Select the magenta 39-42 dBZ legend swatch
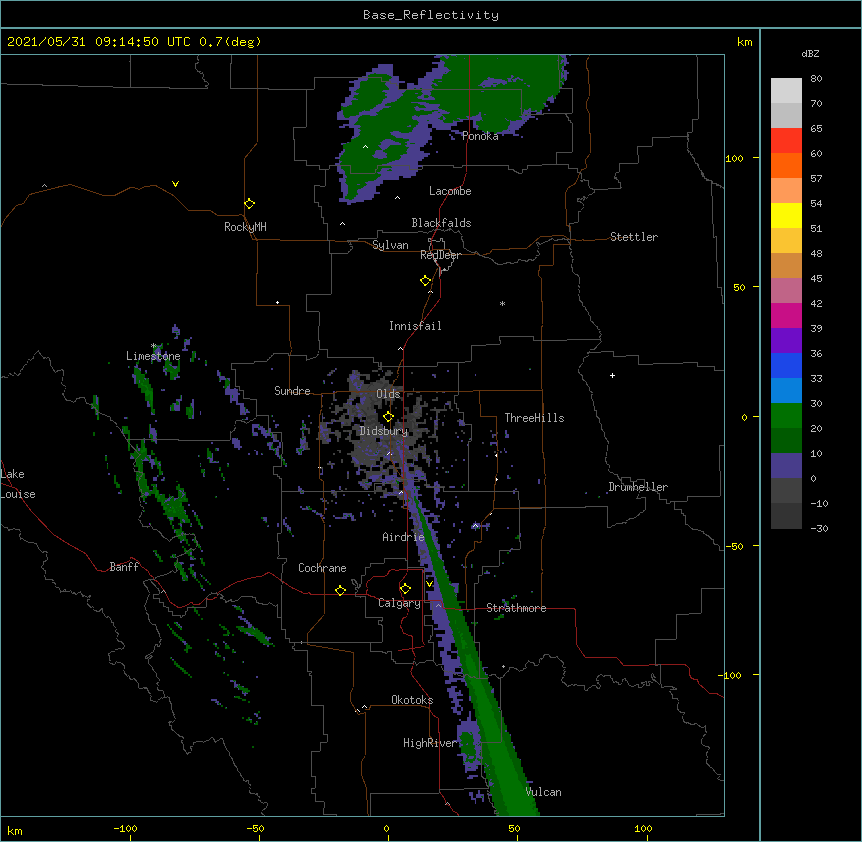 [x=786, y=315]
